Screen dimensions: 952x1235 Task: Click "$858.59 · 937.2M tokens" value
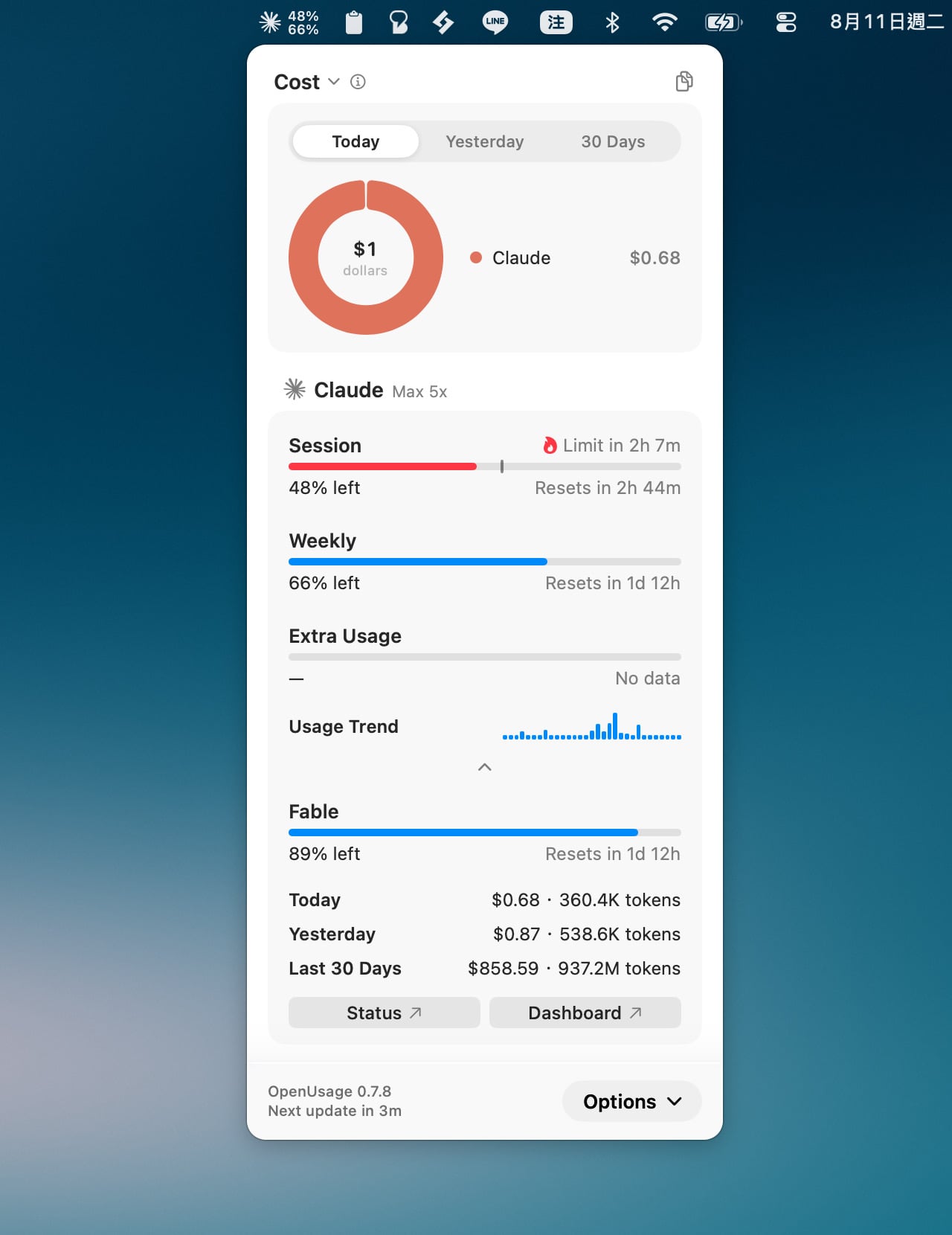(x=574, y=968)
